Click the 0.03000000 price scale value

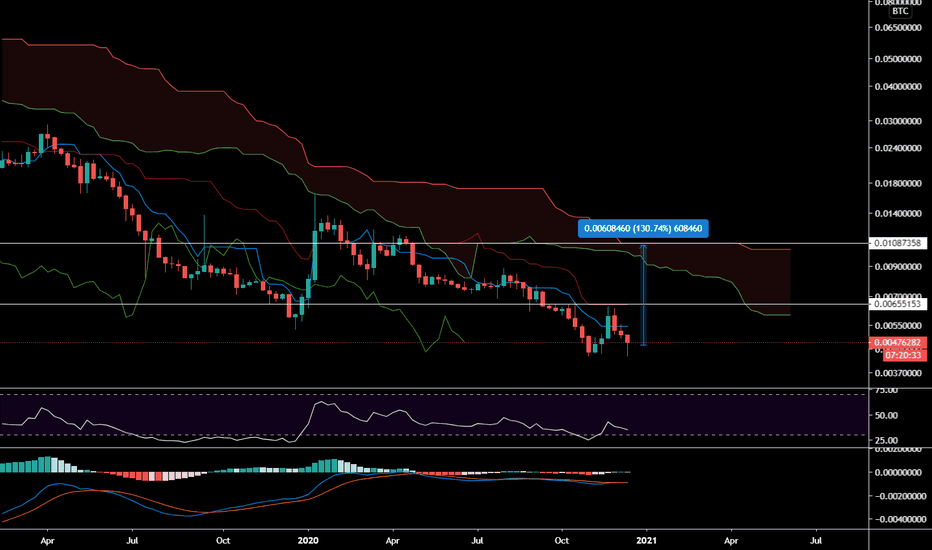898,121
